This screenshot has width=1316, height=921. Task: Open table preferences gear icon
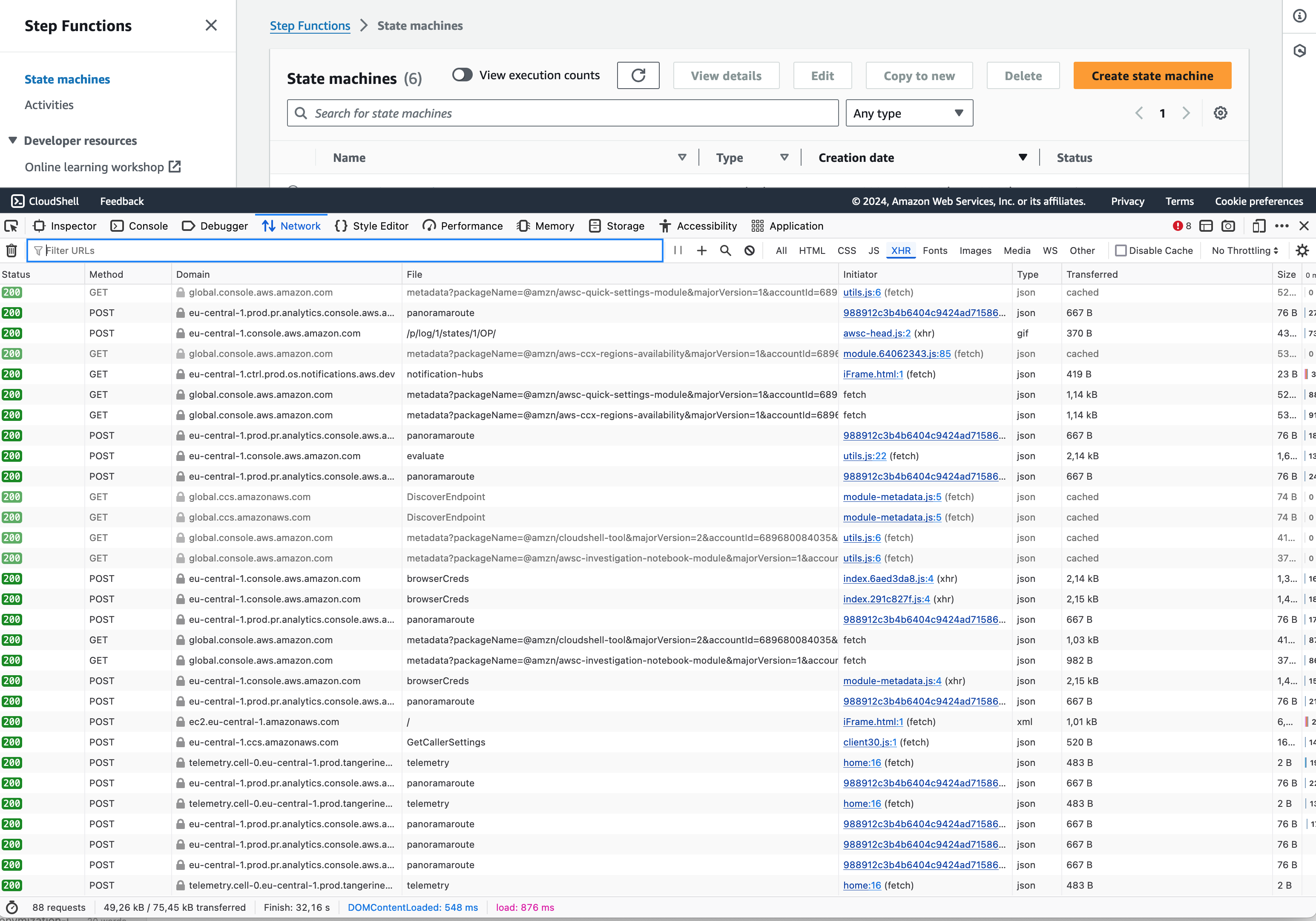tap(1220, 113)
